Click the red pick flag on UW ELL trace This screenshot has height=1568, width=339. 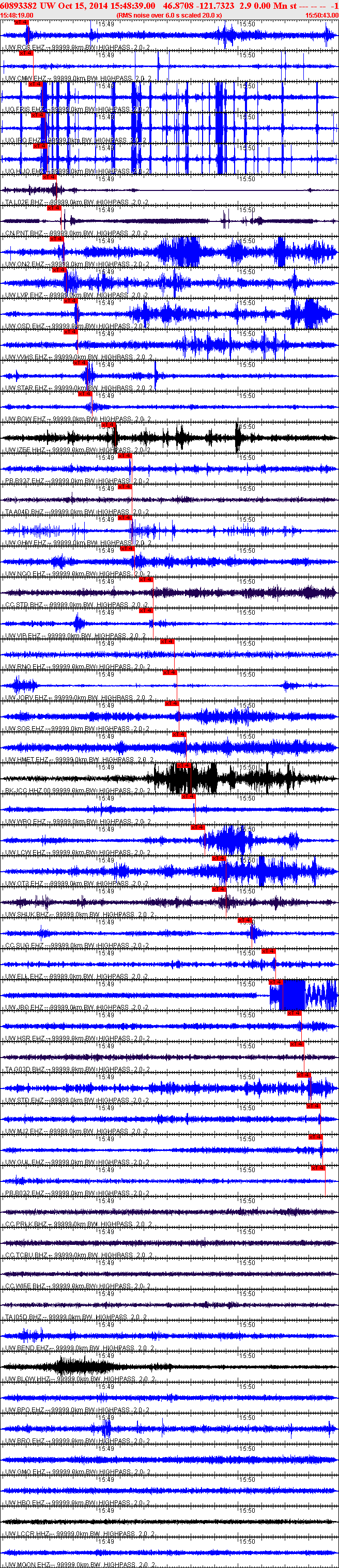click(x=268, y=951)
